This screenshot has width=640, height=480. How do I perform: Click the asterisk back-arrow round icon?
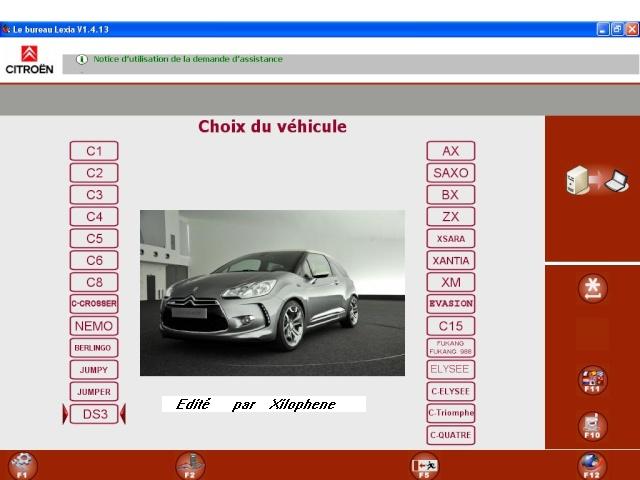coord(593,289)
